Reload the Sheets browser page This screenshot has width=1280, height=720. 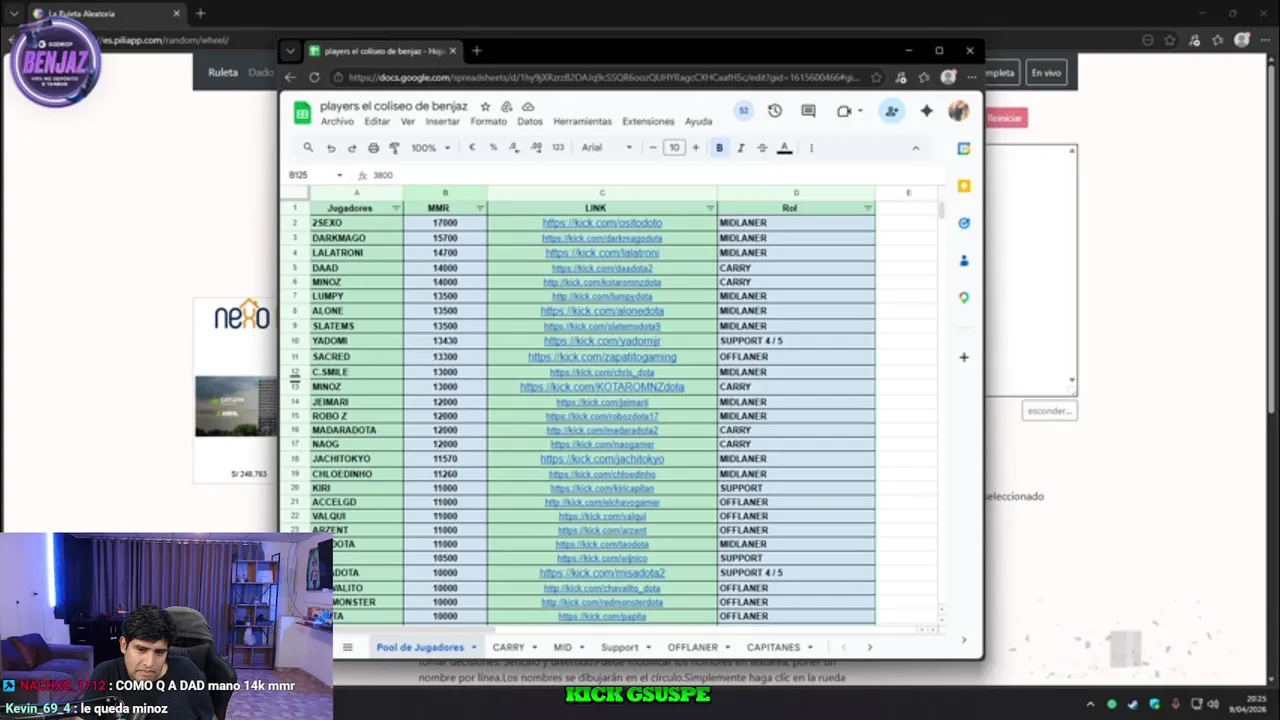[314, 77]
